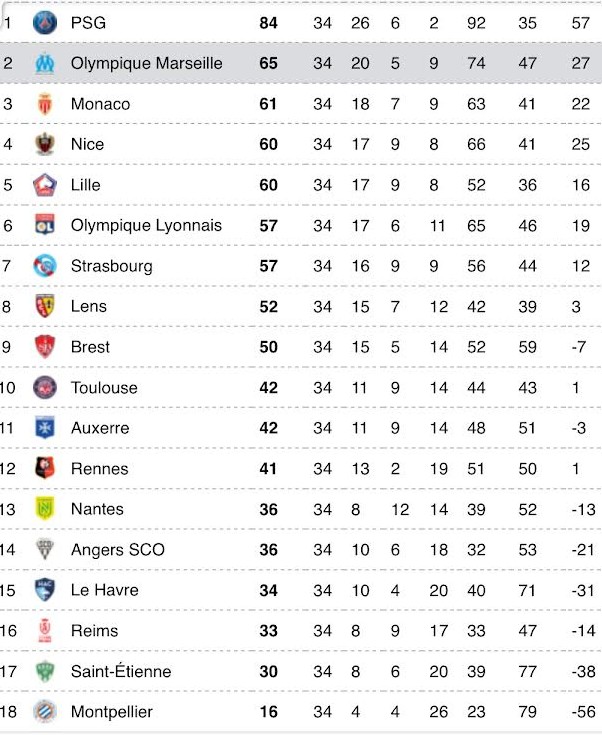602x735 pixels.
Task: Click the Olympique Marseille crest icon
Action: pos(45,63)
